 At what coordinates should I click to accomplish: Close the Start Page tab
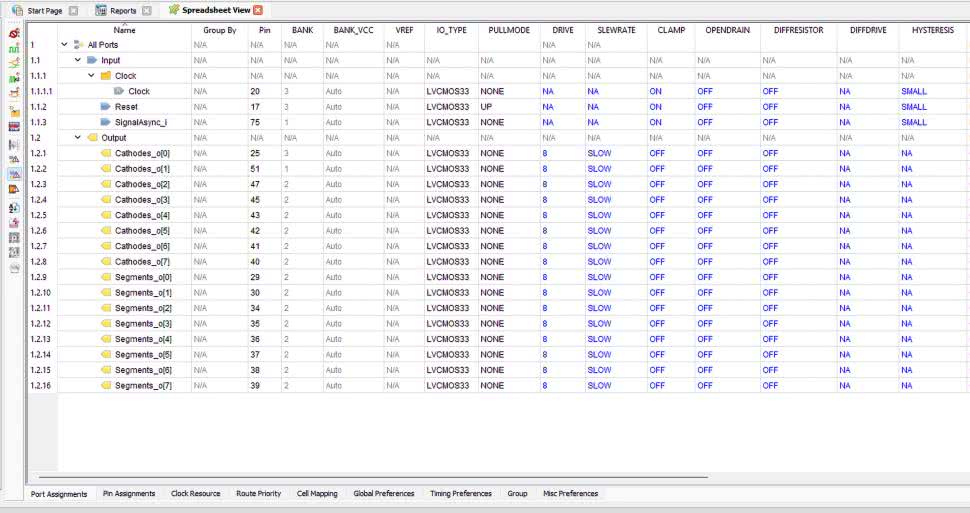[x=73, y=10]
